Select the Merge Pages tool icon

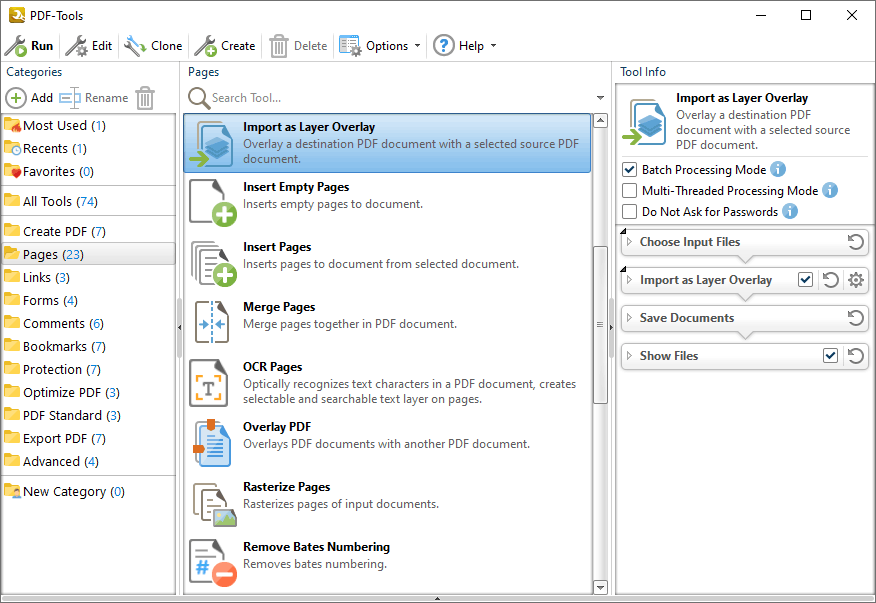(212, 322)
